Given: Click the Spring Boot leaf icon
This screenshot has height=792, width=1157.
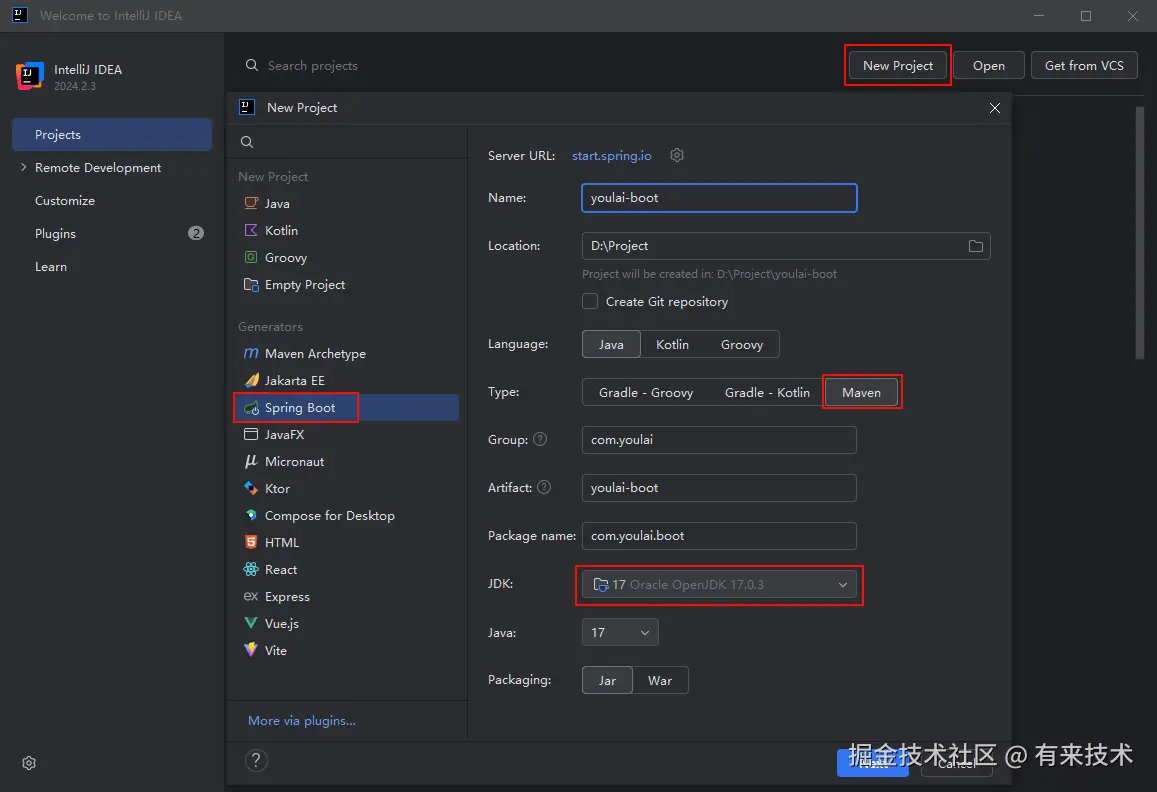Looking at the screenshot, I should click(x=251, y=407).
